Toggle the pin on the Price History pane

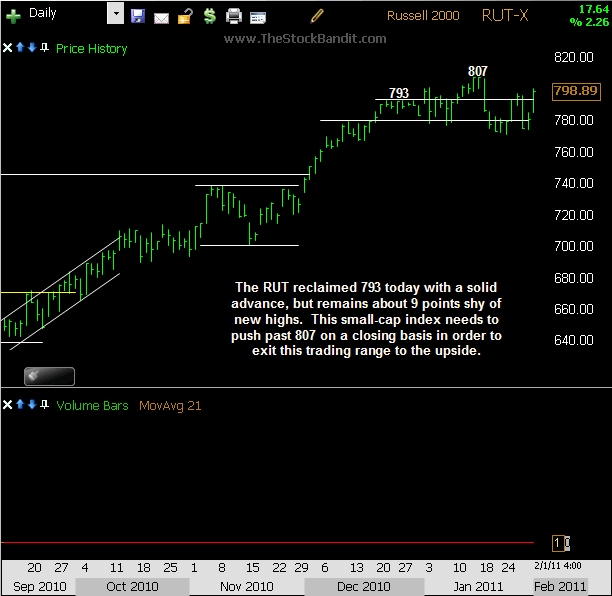point(45,48)
